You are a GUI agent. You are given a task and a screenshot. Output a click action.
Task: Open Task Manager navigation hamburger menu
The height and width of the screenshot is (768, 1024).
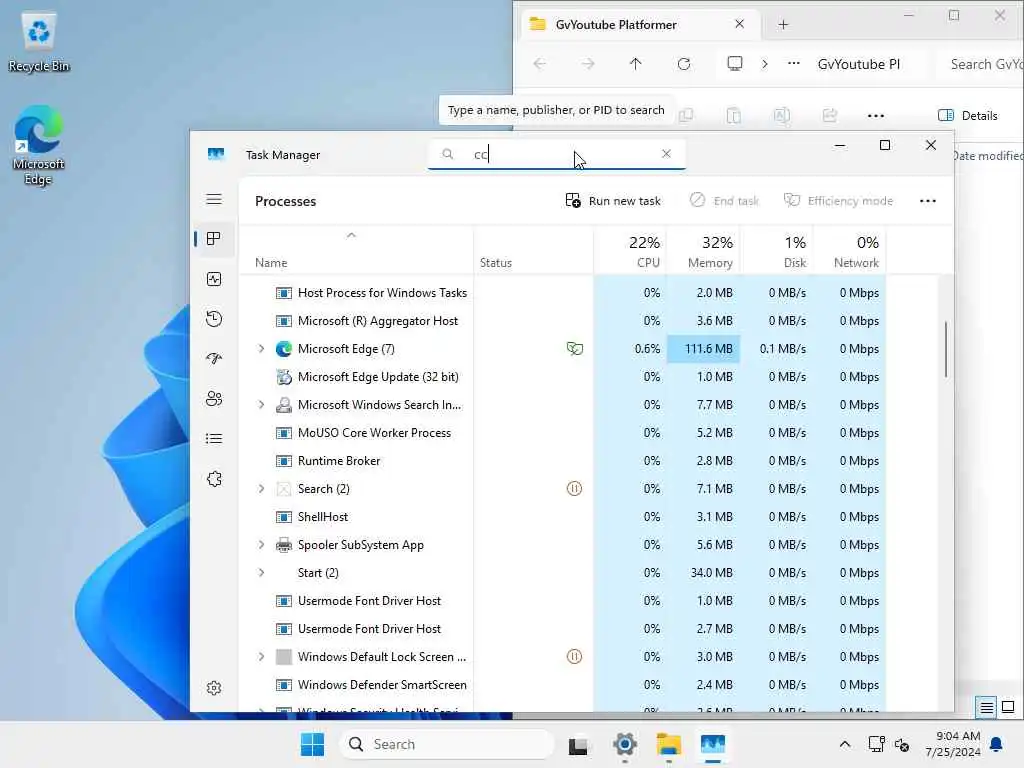click(x=214, y=199)
